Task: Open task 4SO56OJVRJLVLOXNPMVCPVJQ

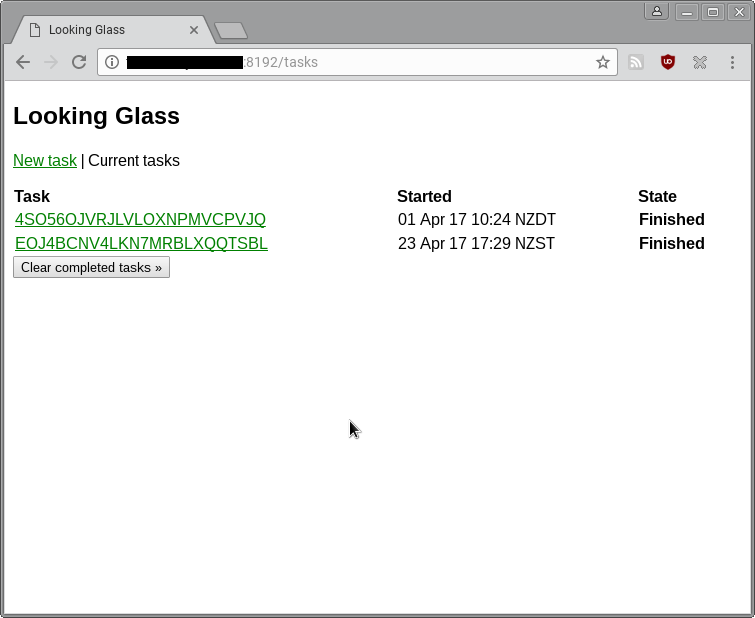Action: coord(140,219)
